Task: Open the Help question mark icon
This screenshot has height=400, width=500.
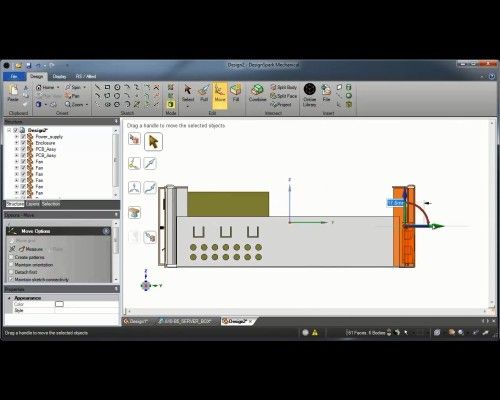Action: click(492, 76)
